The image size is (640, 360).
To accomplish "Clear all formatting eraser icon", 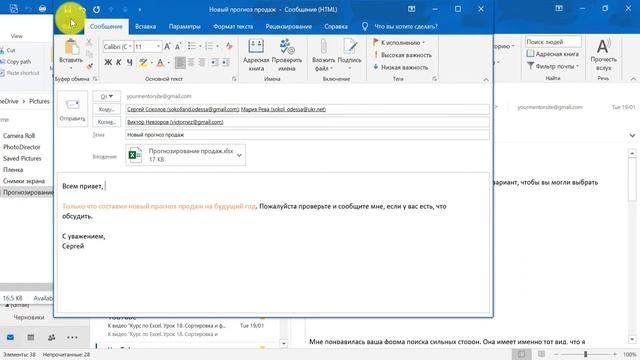I will click(229, 46).
